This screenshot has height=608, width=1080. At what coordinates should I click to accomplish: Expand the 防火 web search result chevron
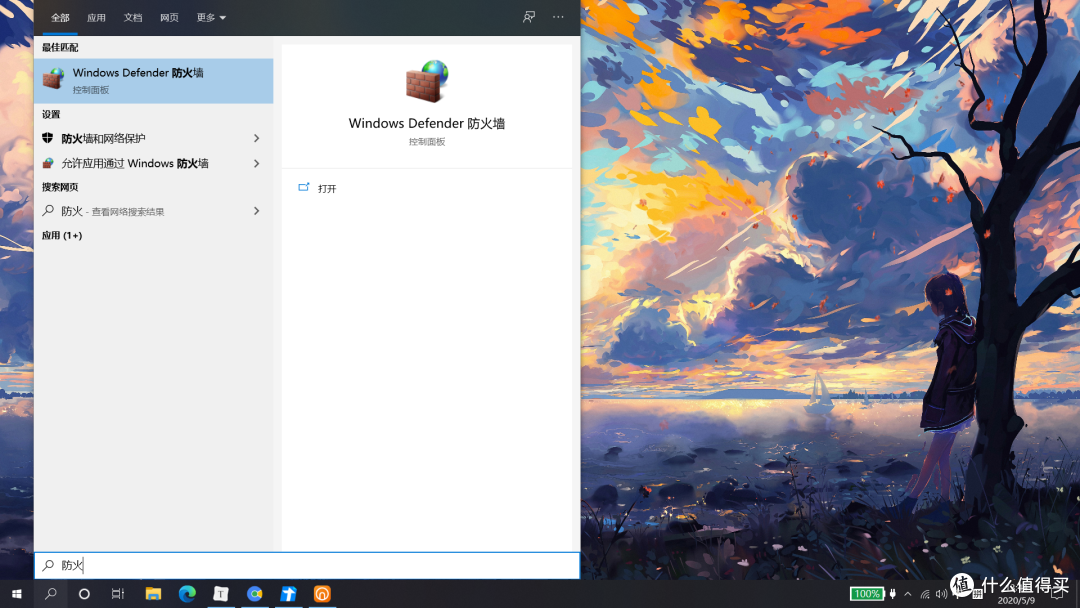click(256, 211)
